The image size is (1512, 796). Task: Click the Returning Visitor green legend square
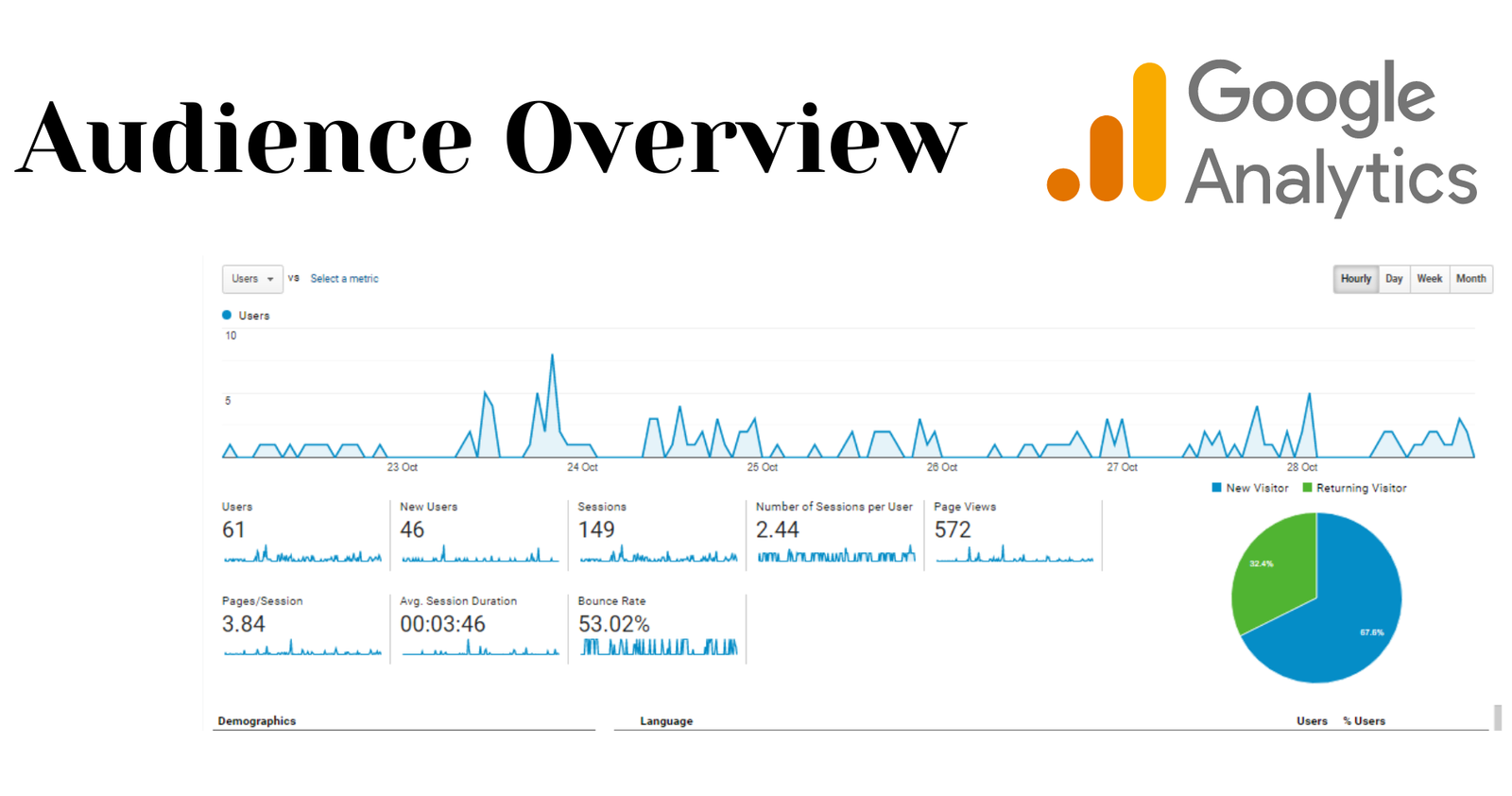pyautogui.click(x=1307, y=488)
